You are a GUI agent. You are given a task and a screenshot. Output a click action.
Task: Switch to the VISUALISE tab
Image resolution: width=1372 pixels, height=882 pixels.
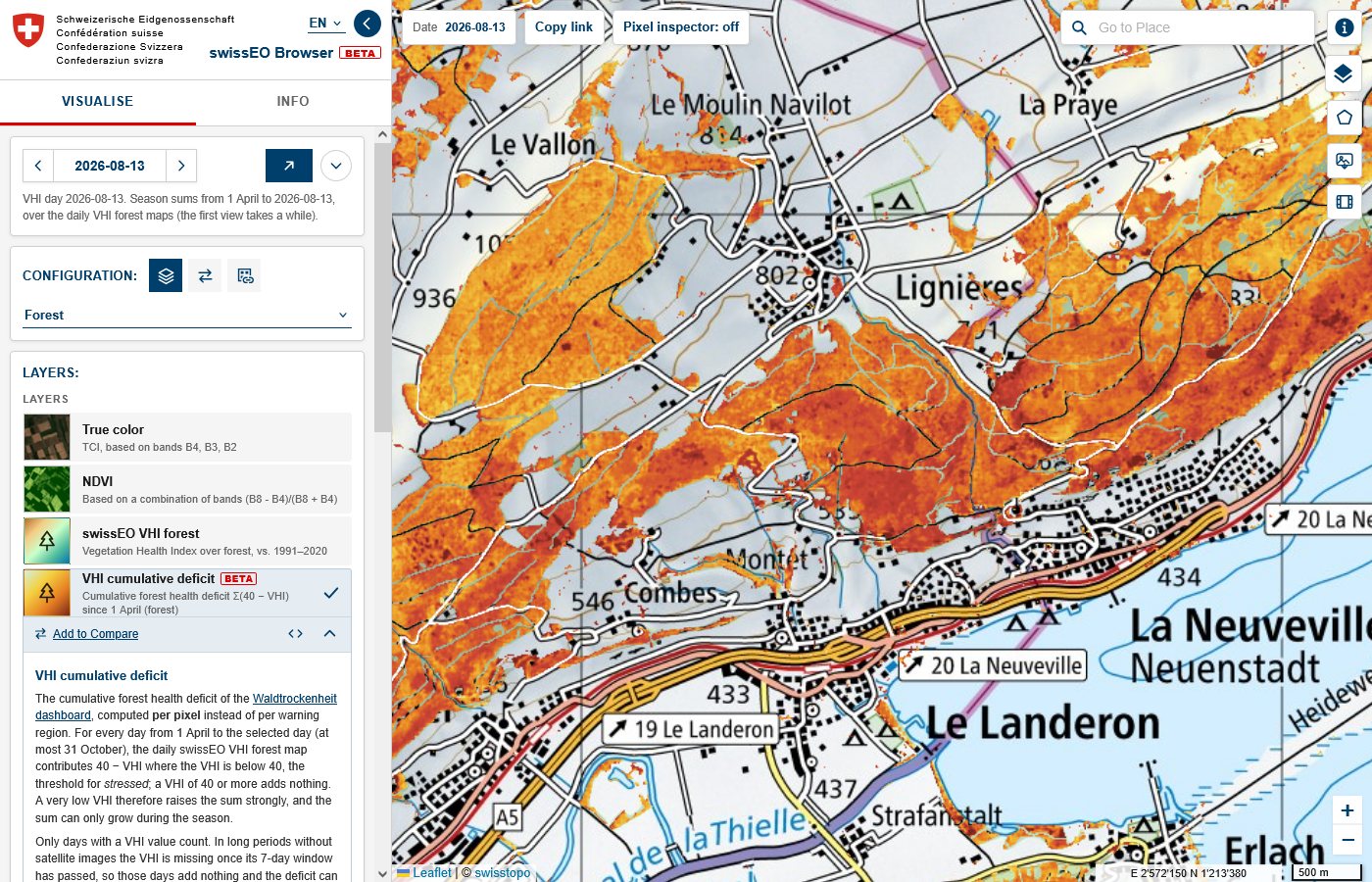pos(98,101)
